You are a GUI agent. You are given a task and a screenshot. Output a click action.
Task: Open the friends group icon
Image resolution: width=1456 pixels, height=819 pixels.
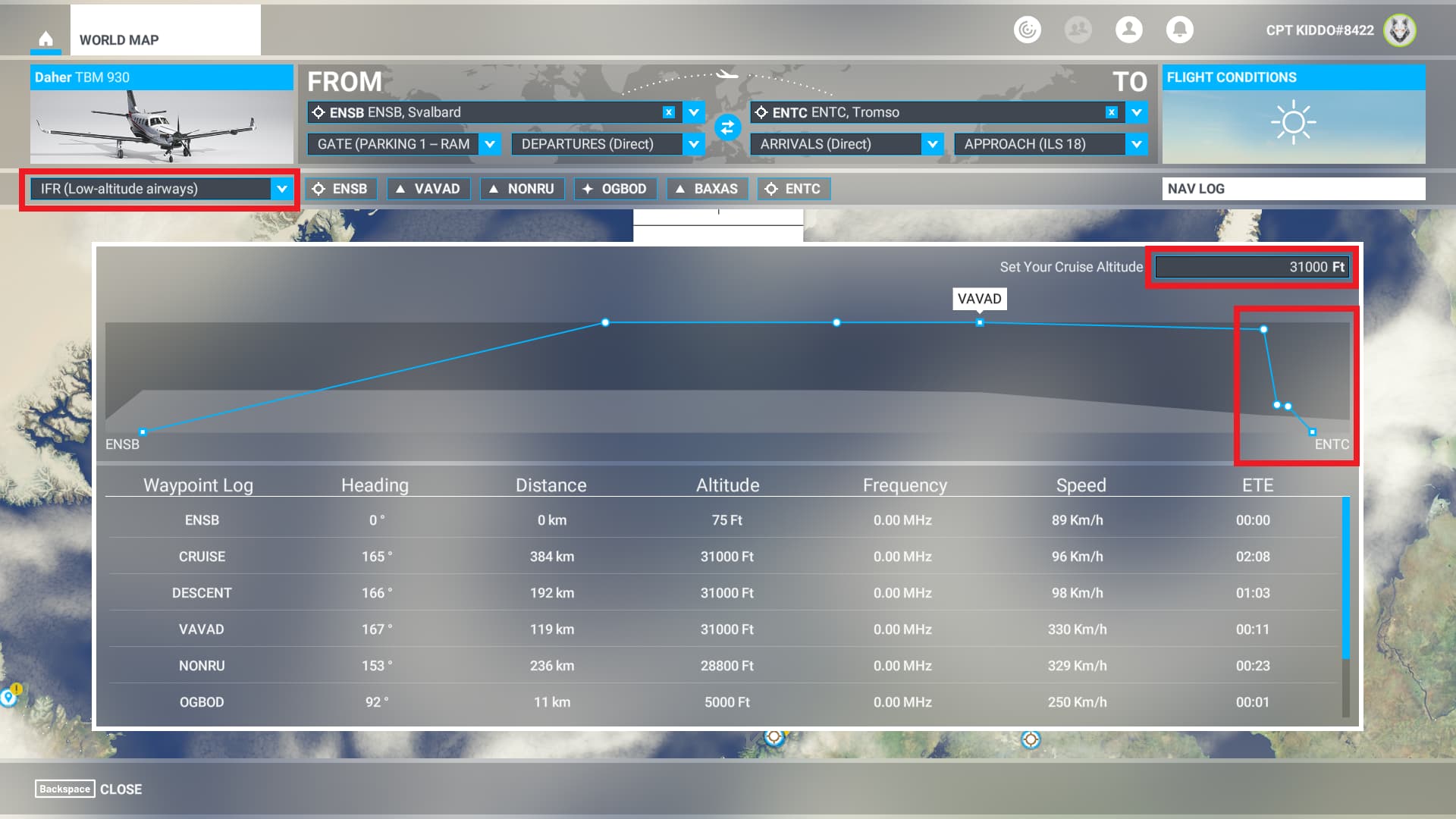[x=1078, y=30]
